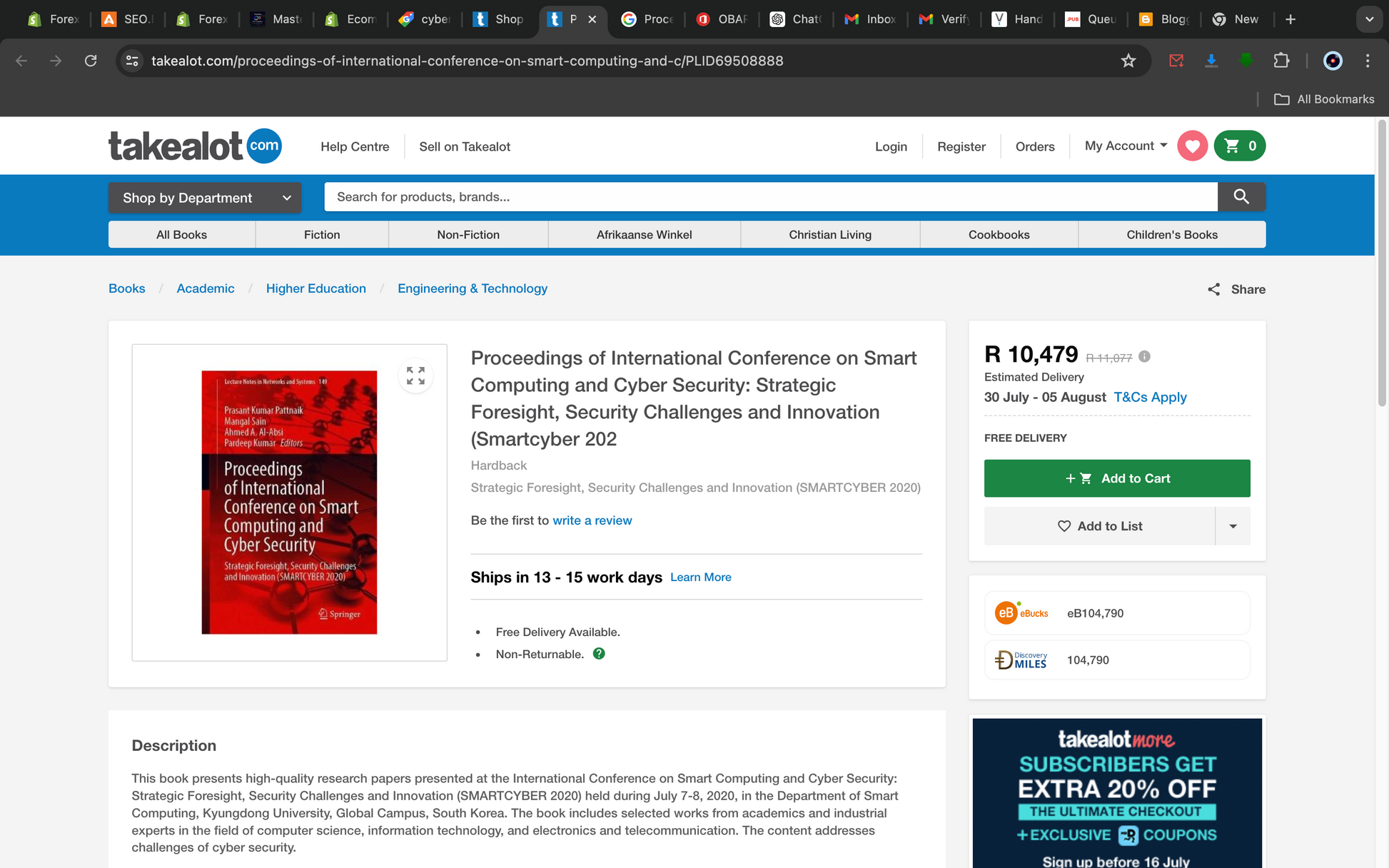Click the TakealotMORE subscribers banner

tap(1117, 793)
